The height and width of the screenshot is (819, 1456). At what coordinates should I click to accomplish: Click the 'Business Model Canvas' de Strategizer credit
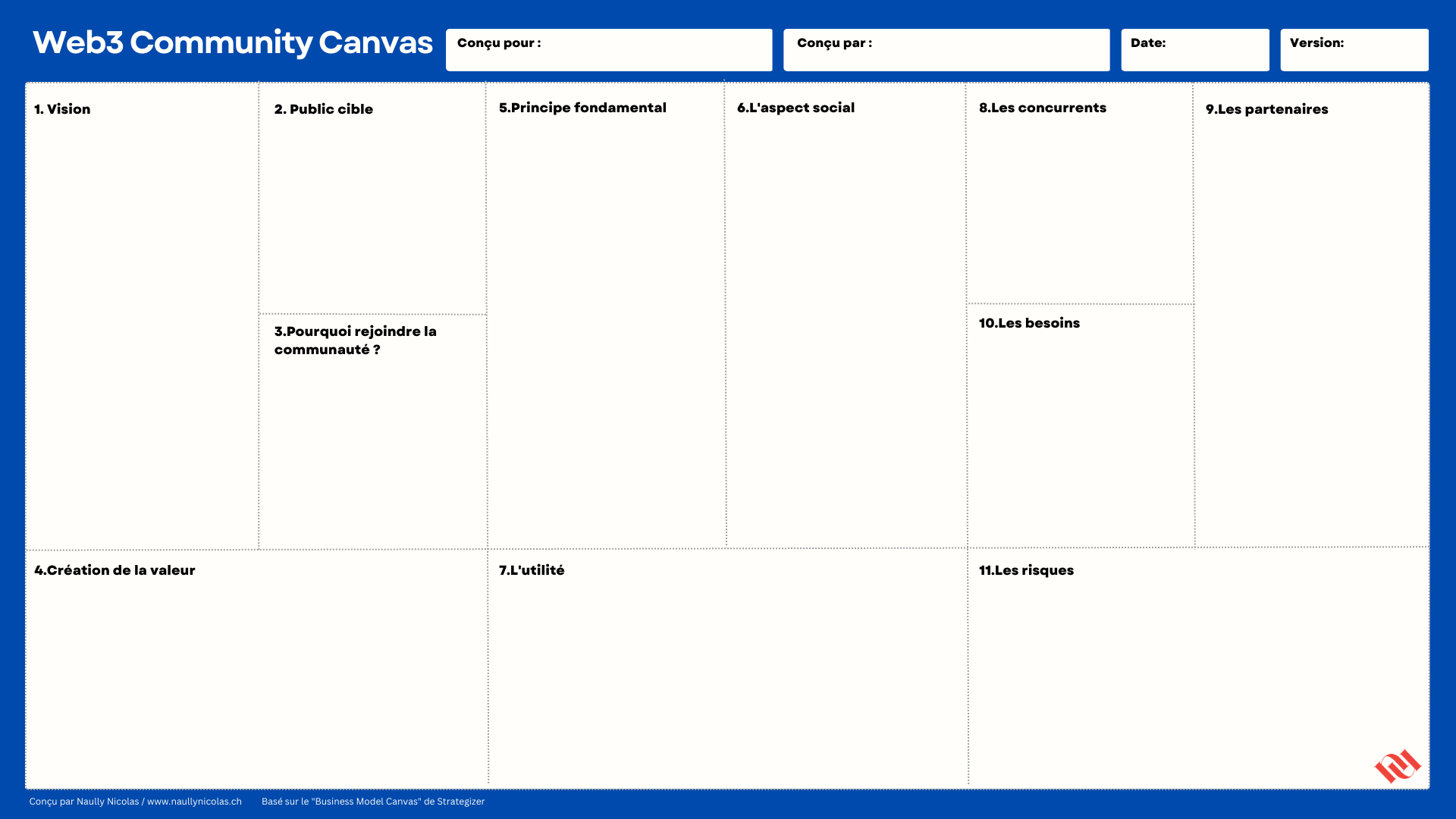click(373, 802)
